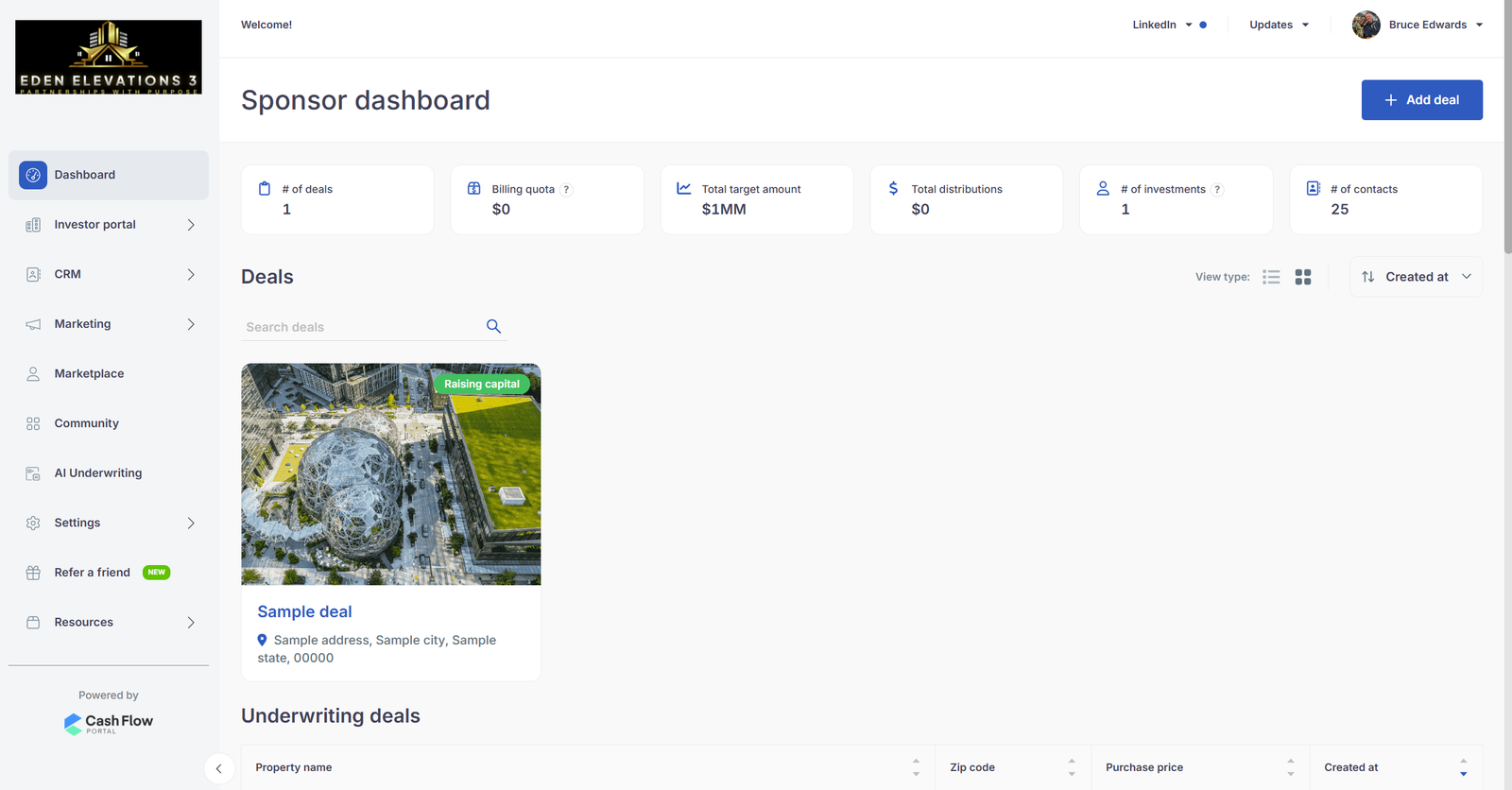Click the # of investments help icon

tap(1217, 189)
